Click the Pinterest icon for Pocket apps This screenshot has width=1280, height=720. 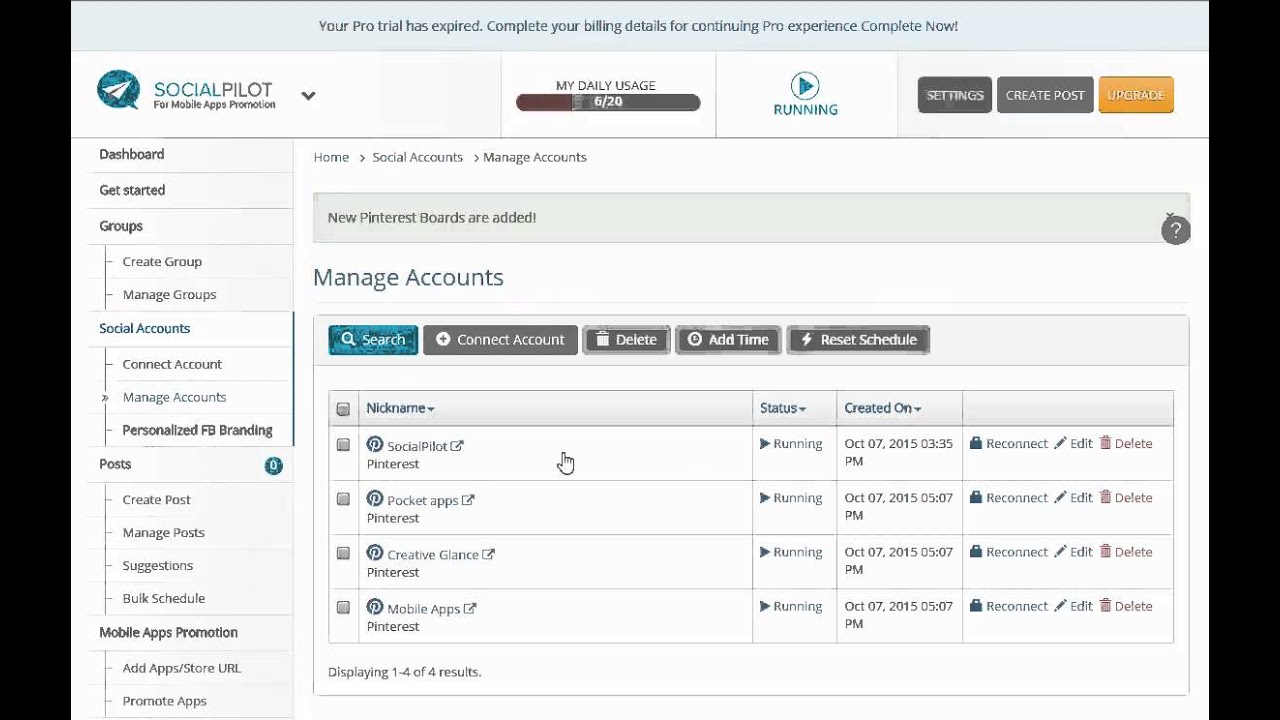[x=375, y=498]
